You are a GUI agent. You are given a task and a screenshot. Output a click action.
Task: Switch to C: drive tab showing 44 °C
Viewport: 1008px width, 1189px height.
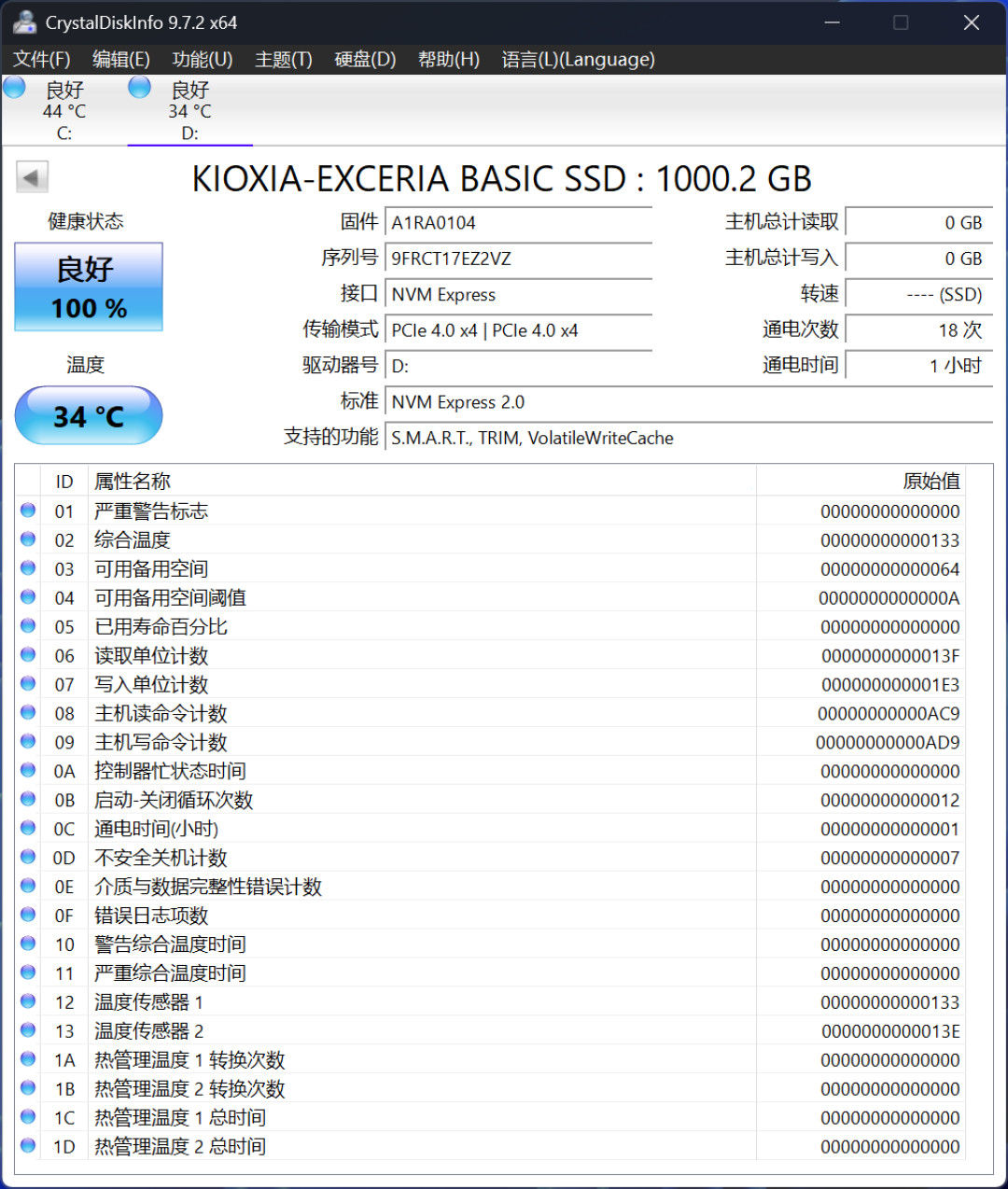click(x=64, y=111)
